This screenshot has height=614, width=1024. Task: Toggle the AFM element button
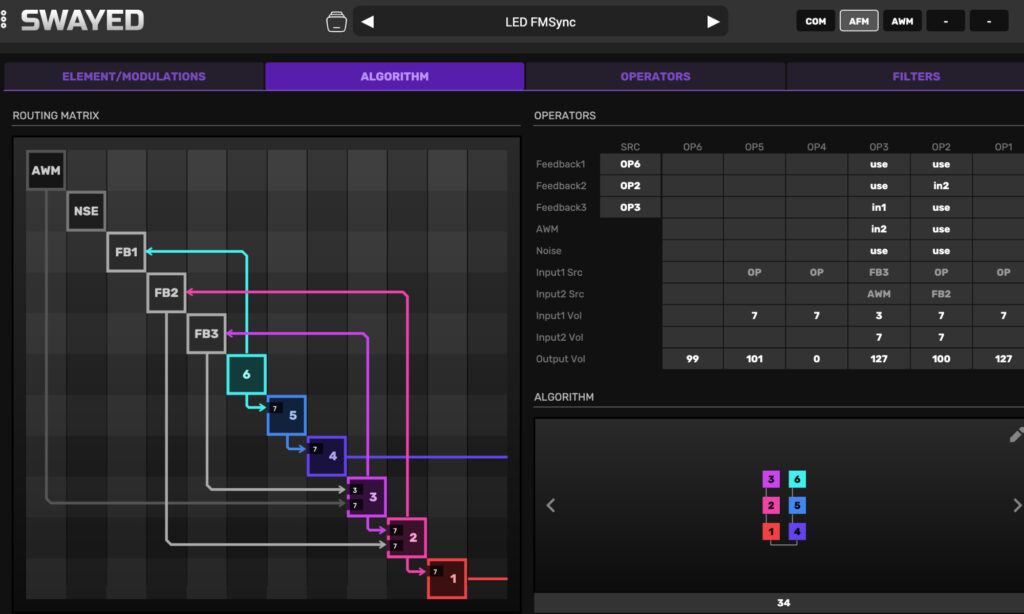(859, 21)
